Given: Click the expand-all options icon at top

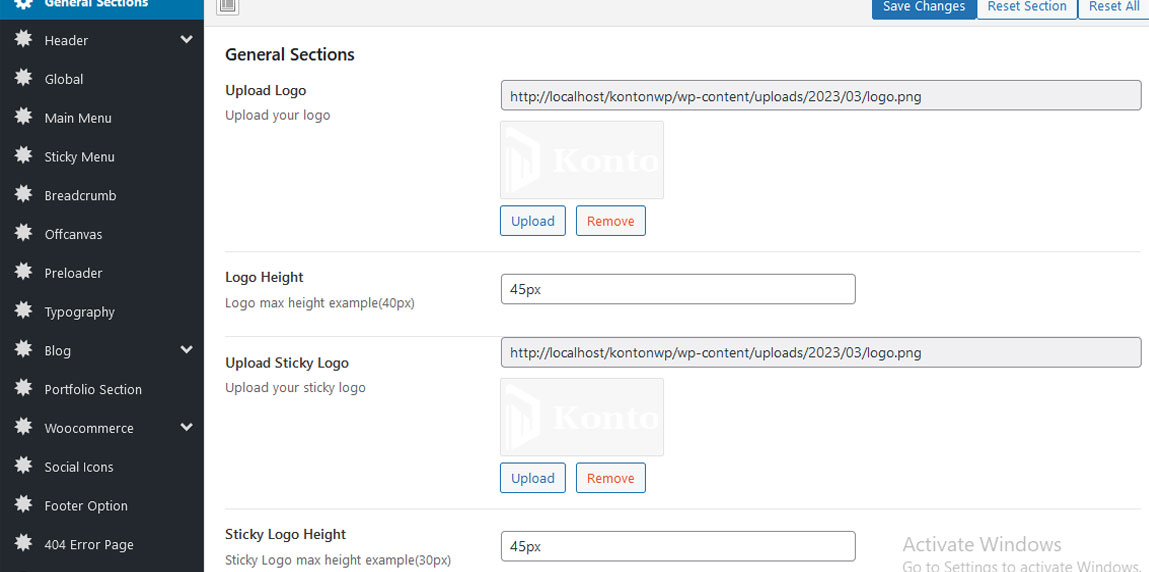Looking at the screenshot, I should pos(228,7).
